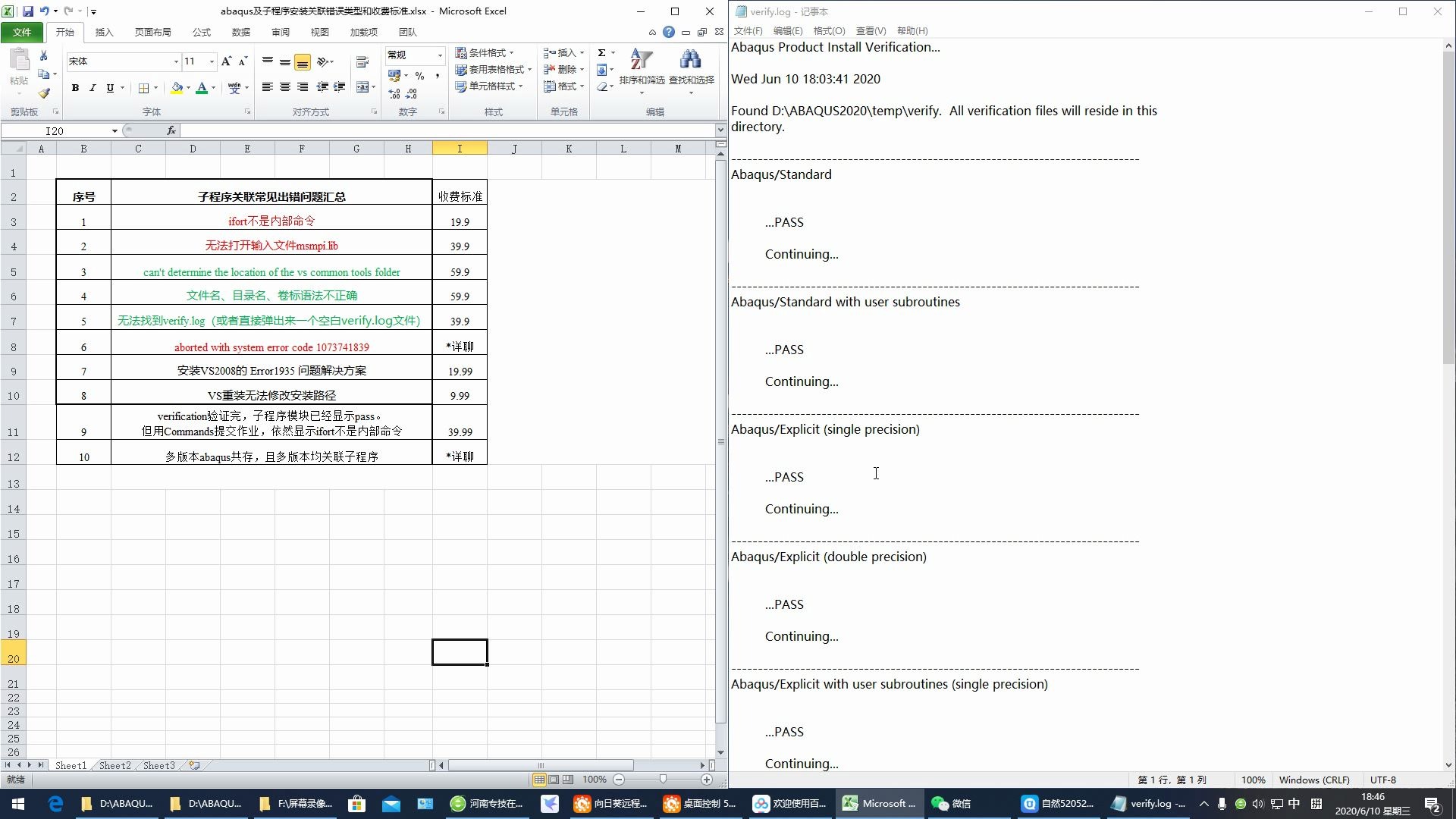Toggle top vertical alignment button
Screen dimensions: 1456x819
click(267, 61)
